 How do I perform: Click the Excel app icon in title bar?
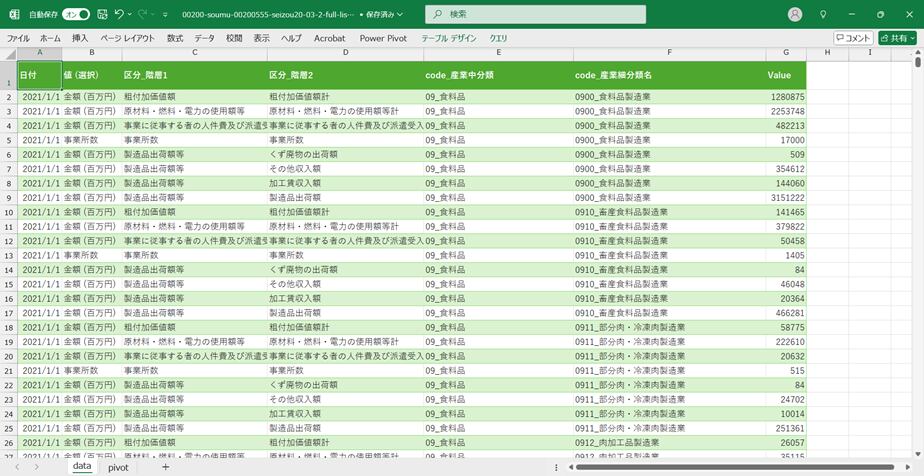[13, 15]
